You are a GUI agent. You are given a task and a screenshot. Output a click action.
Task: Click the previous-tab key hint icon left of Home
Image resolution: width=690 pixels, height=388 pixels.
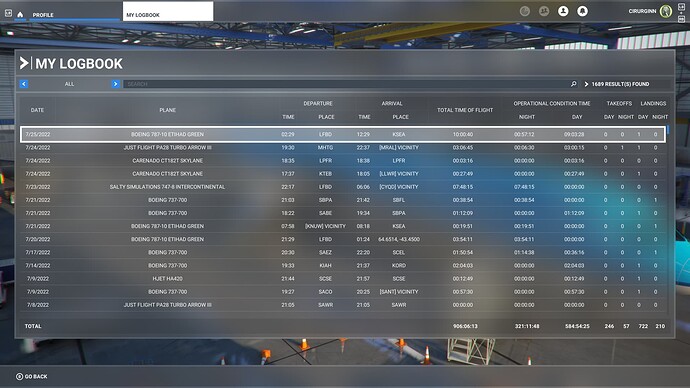pos(8,13)
